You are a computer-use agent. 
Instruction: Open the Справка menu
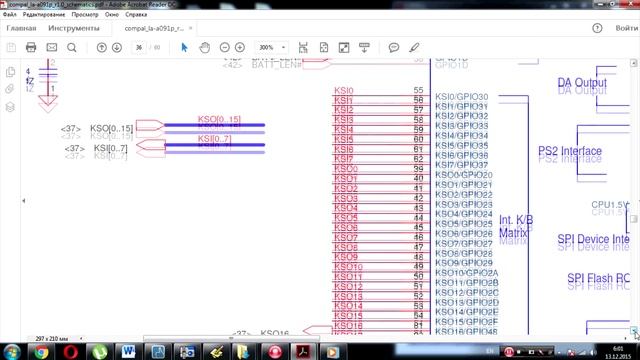tap(136, 15)
